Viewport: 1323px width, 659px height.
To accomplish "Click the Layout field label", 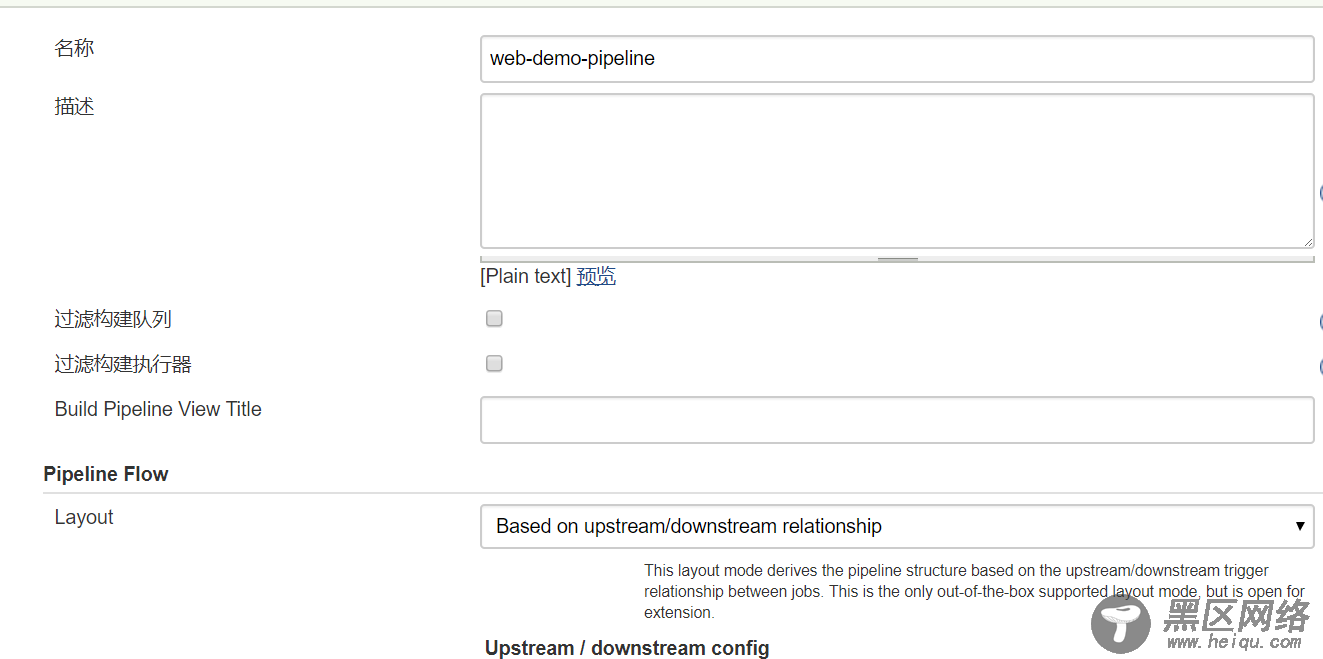I will pyautogui.click(x=84, y=517).
